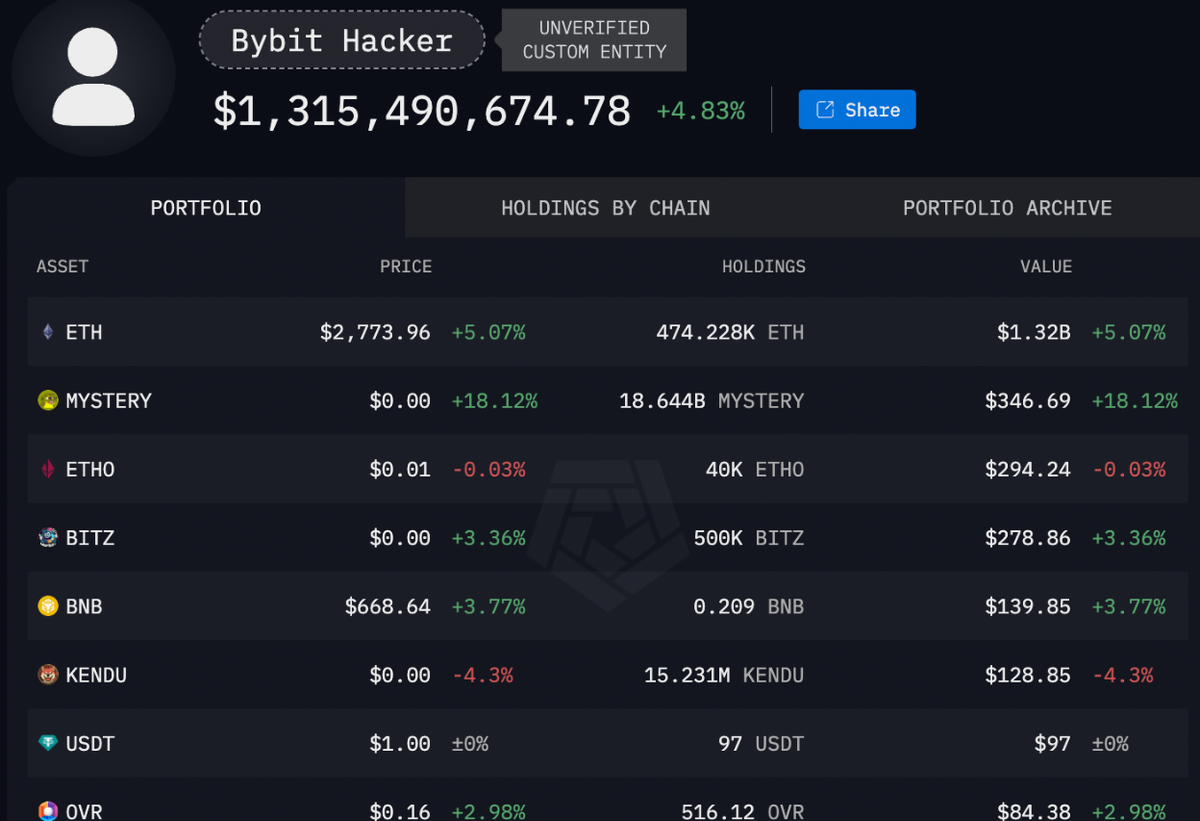Click the MYSTERY token icon
This screenshot has height=821, width=1200.
coord(47,401)
